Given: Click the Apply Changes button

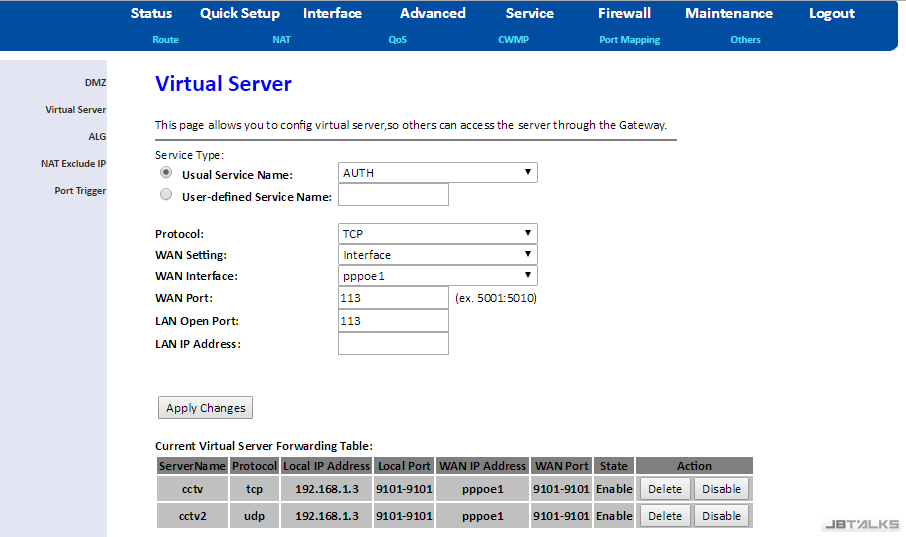Looking at the screenshot, I should (205, 408).
